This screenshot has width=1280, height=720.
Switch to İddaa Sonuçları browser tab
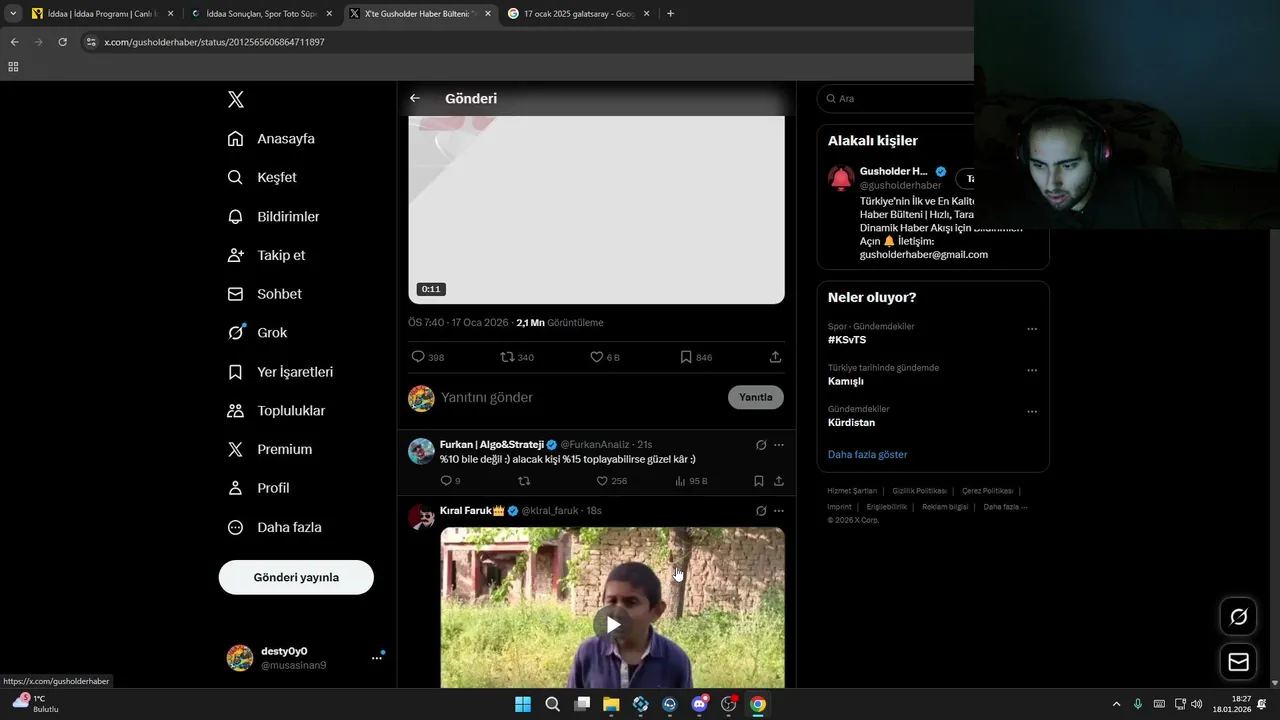pos(261,14)
